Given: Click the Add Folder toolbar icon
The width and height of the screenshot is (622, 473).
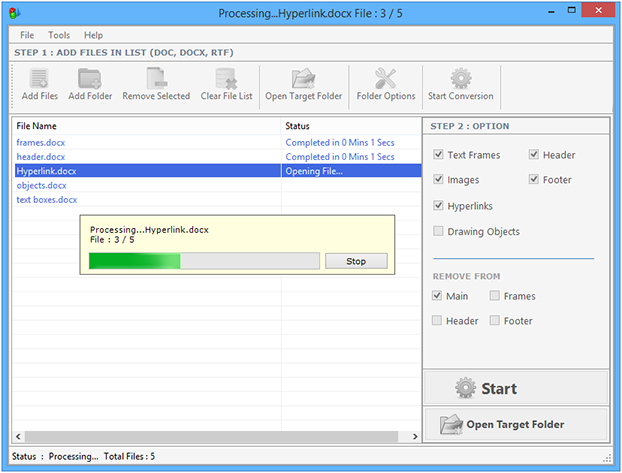Looking at the screenshot, I should coord(90,78).
